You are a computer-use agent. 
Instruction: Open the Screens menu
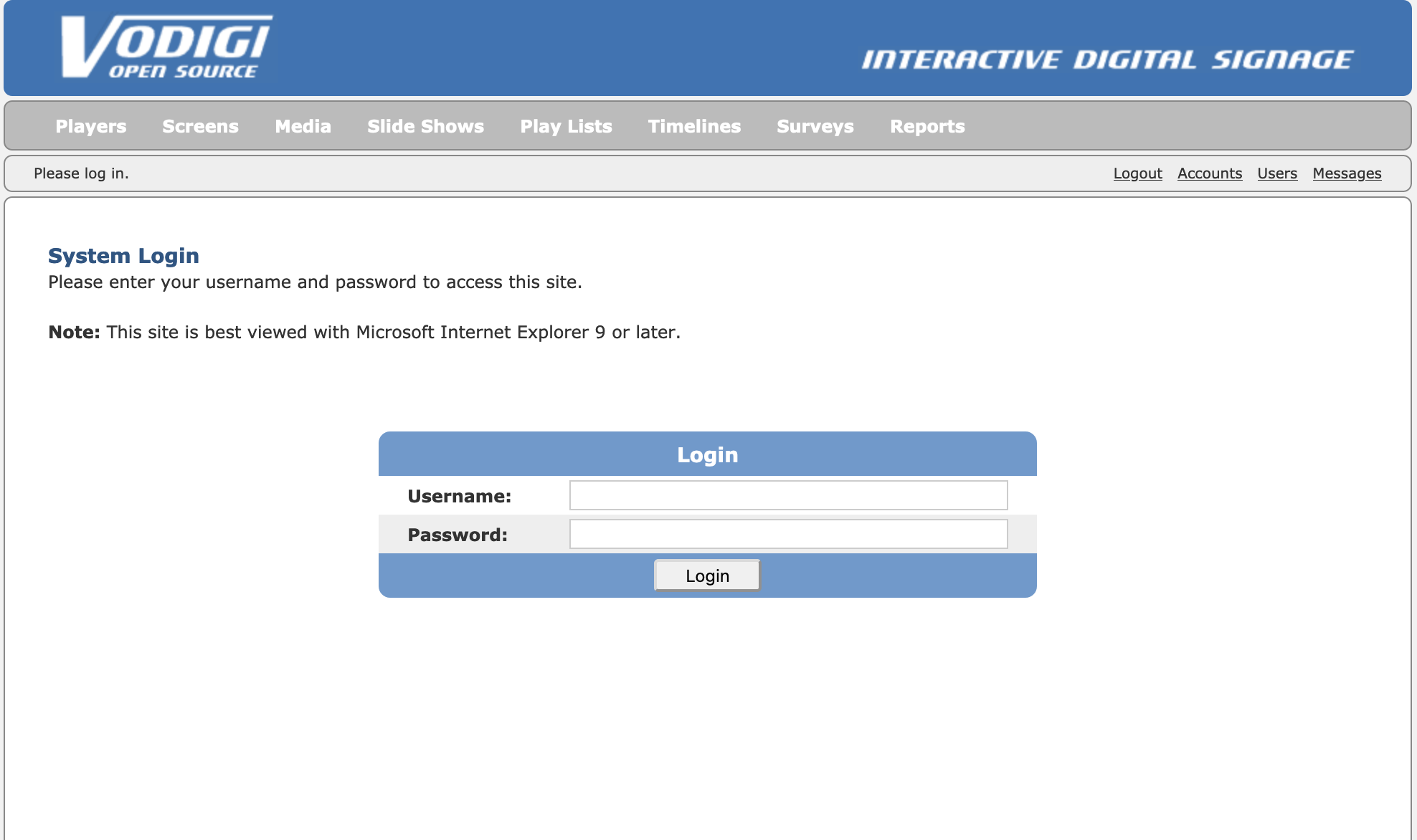(x=200, y=126)
